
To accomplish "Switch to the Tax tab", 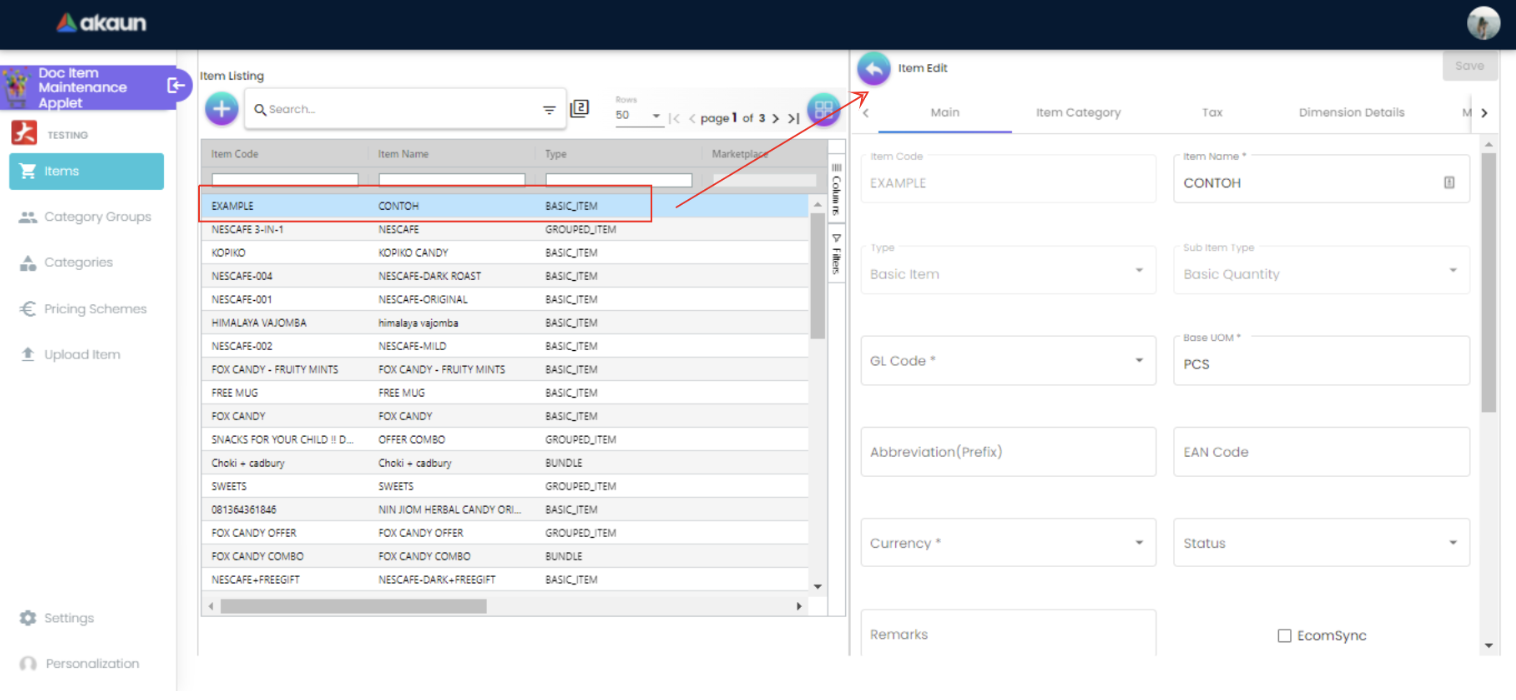I will tap(1212, 113).
